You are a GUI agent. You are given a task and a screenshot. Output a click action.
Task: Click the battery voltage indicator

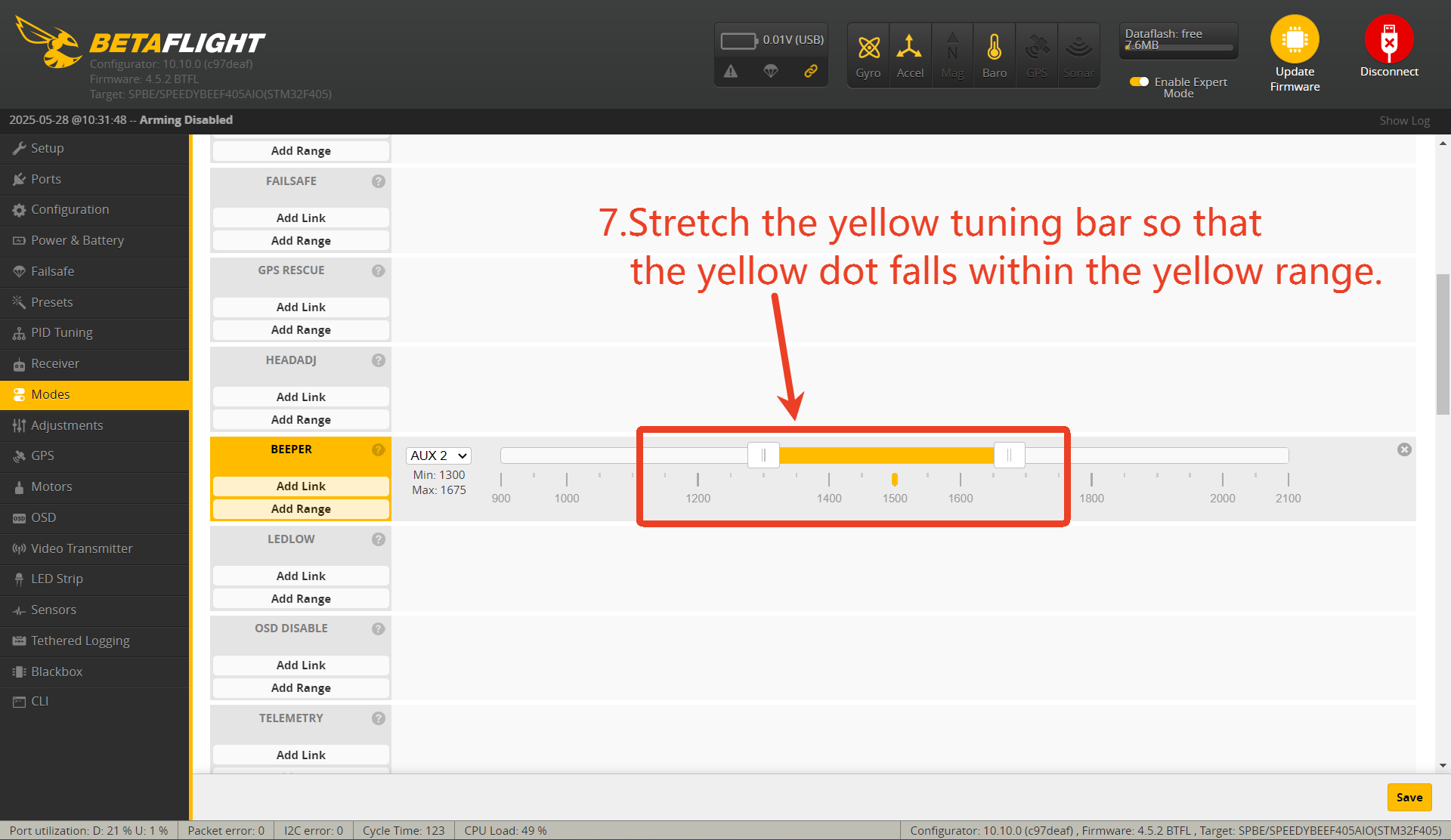pos(772,40)
